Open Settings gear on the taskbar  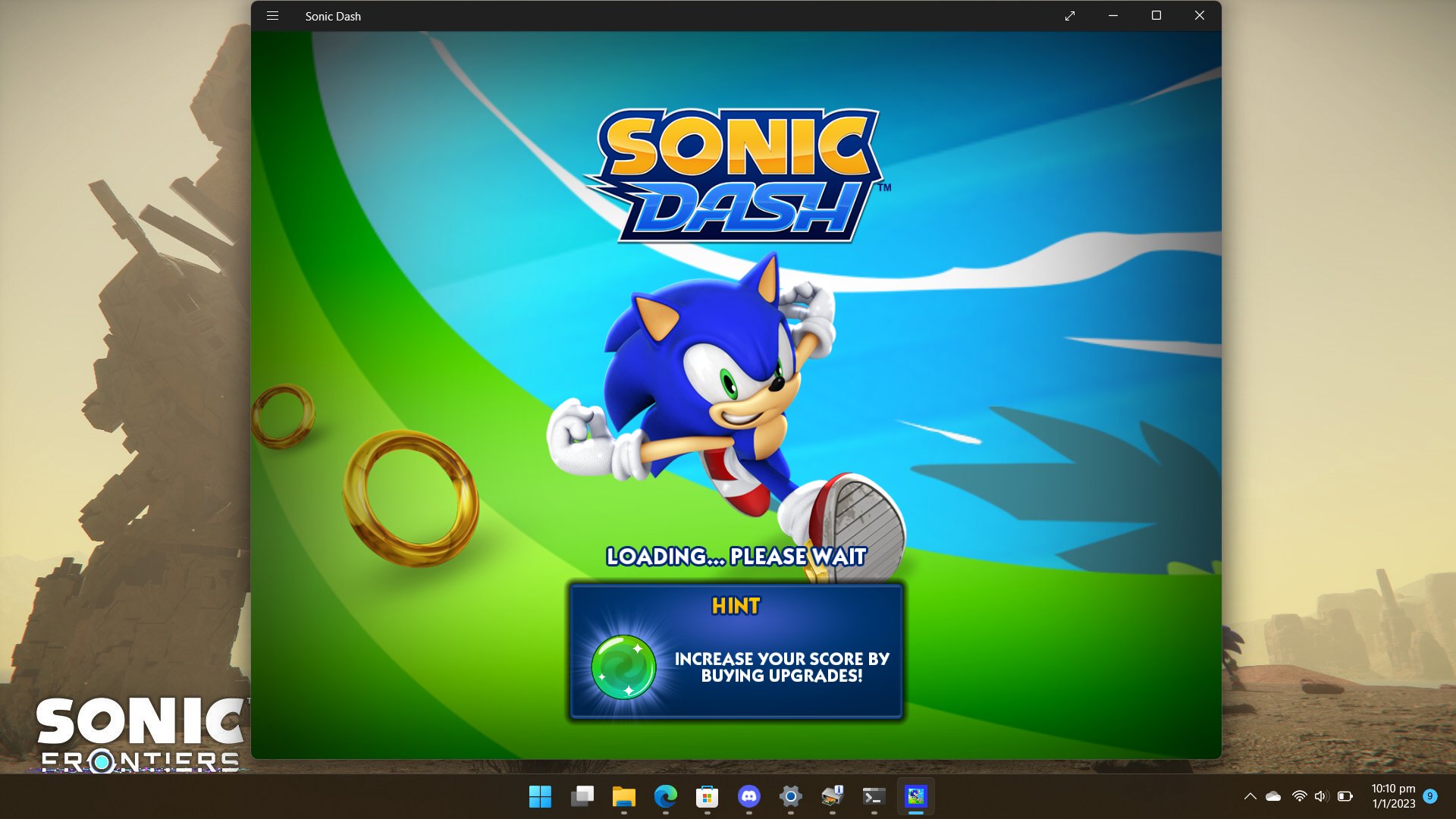pos(790,796)
